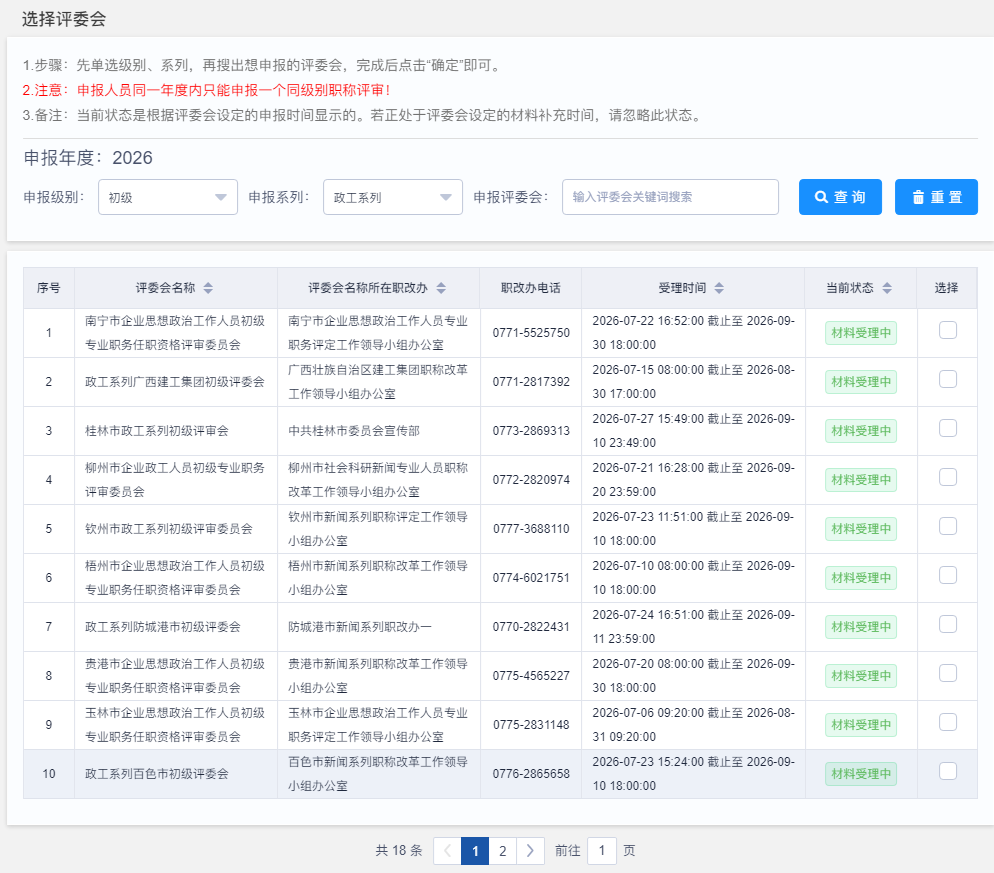Click 材料受理中 status tag in row 10
Screen dimensions: 994x873
coord(861,774)
